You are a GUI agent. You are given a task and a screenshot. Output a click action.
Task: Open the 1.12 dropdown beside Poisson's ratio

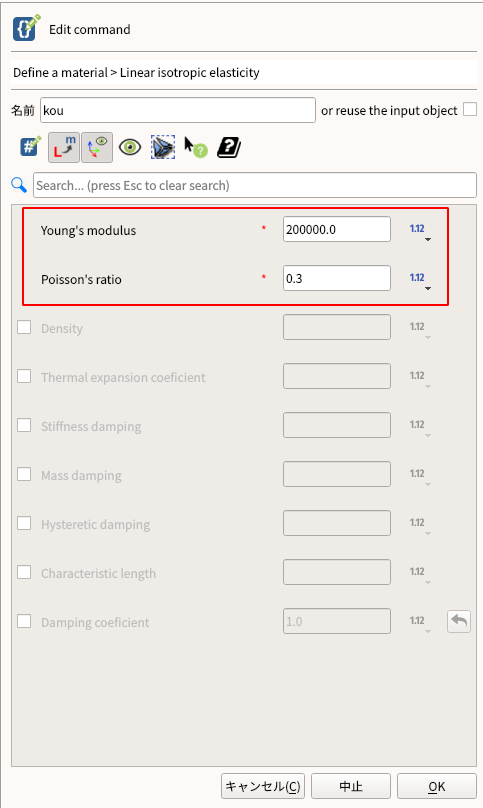point(420,279)
